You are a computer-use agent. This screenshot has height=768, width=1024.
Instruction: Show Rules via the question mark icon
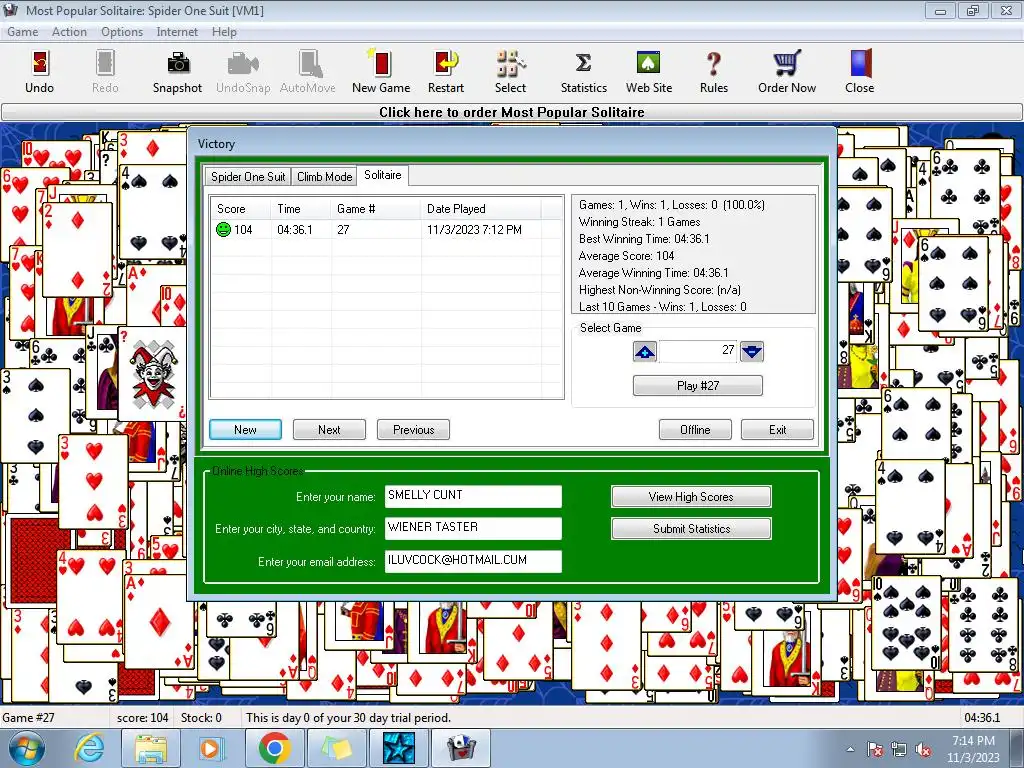pyautogui.click(x=714, y=71)
